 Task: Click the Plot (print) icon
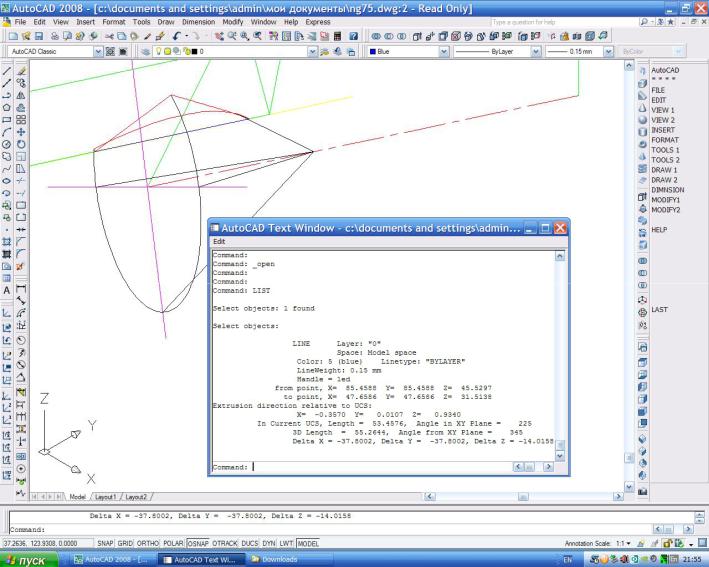54,36
